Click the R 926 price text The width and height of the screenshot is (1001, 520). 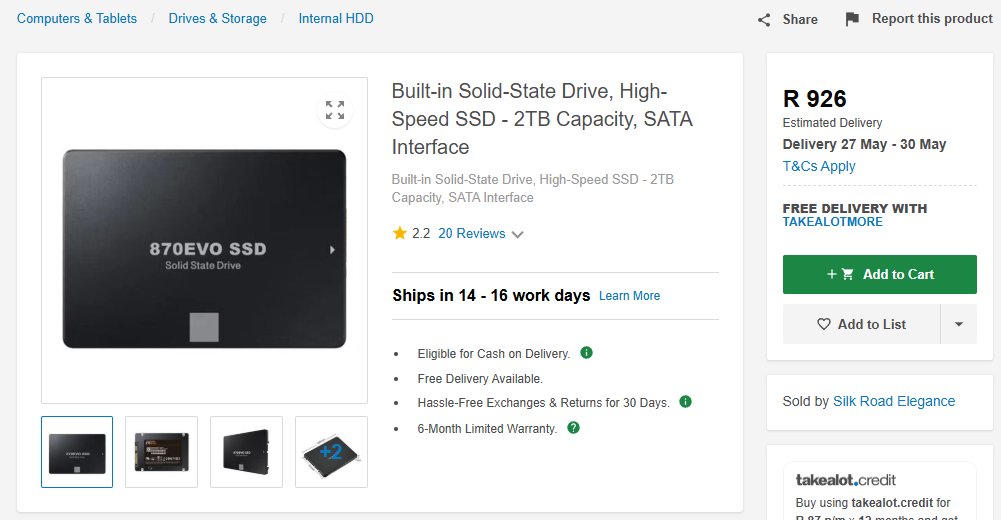click(x=815, y=99)
